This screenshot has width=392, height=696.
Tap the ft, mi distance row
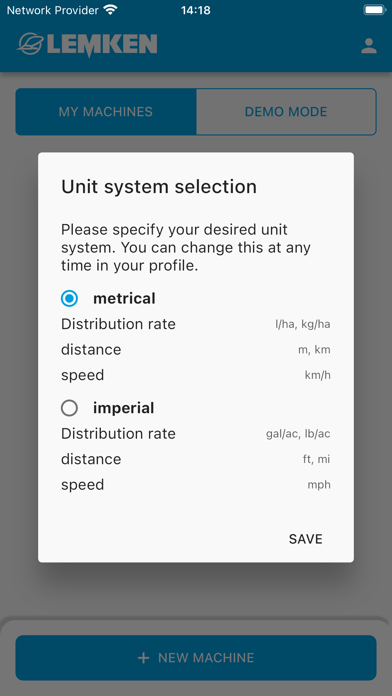[196, 459]
